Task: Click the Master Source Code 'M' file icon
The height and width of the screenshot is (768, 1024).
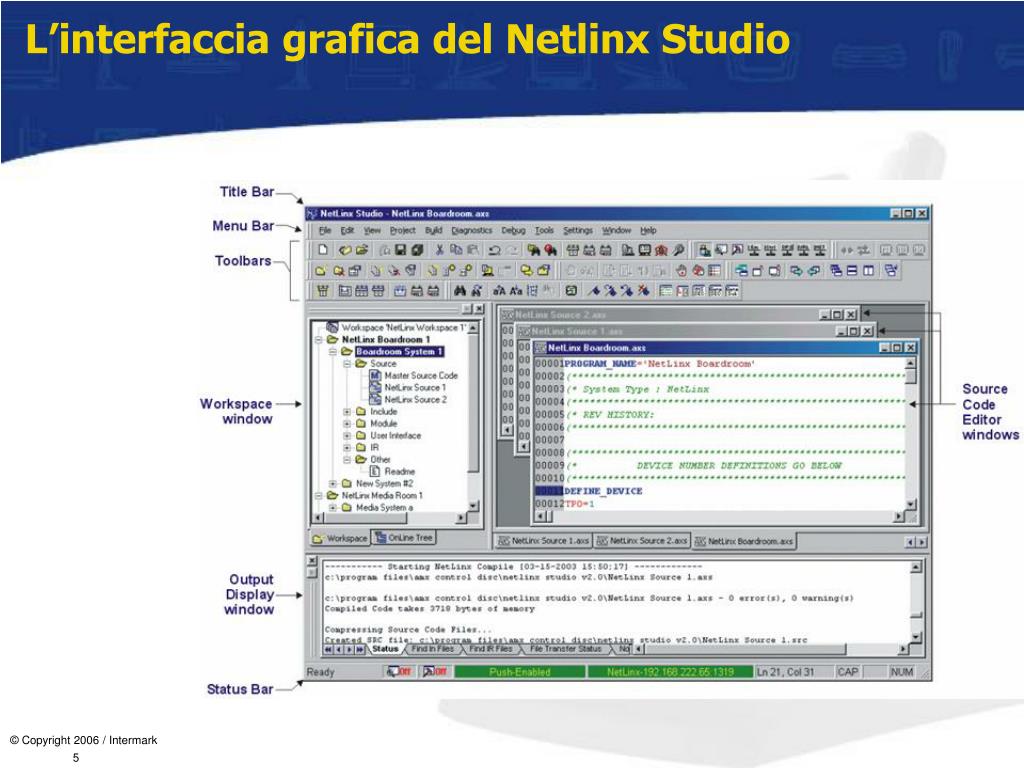Action: (x=376, y=376)
